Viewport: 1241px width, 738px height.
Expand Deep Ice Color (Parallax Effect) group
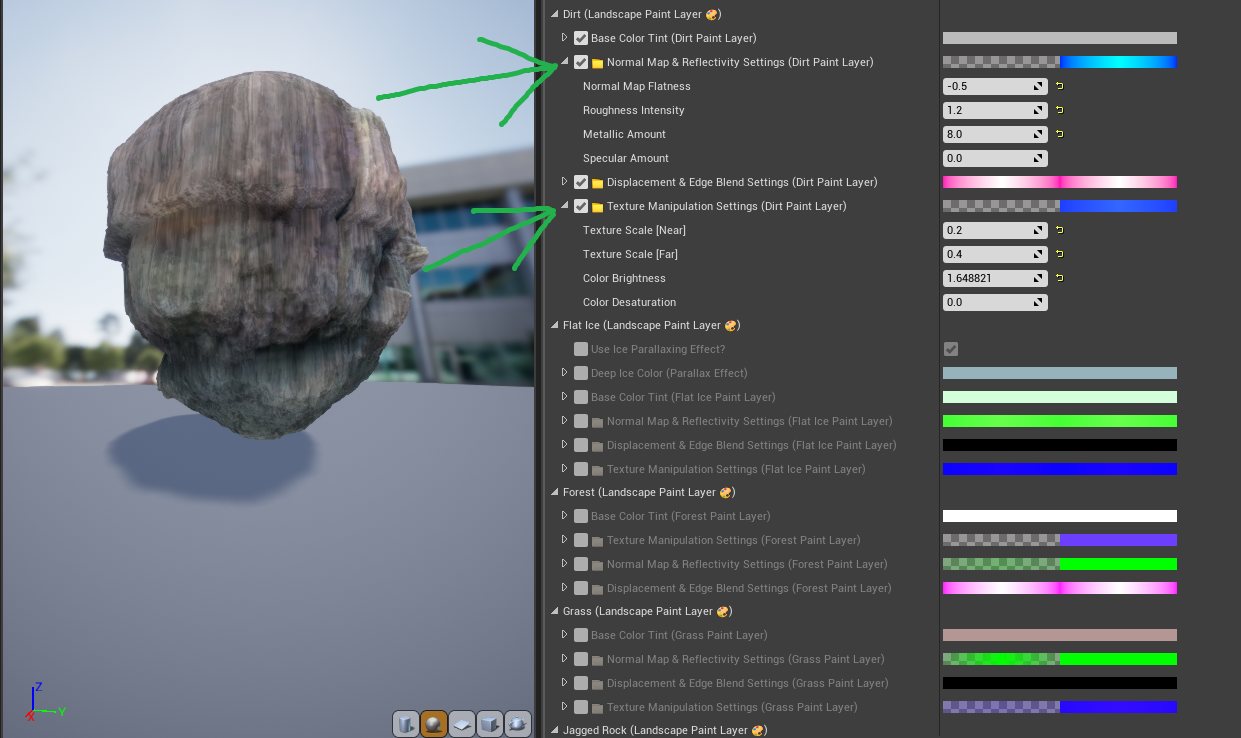pyautogui.click(x=564, y=373)
